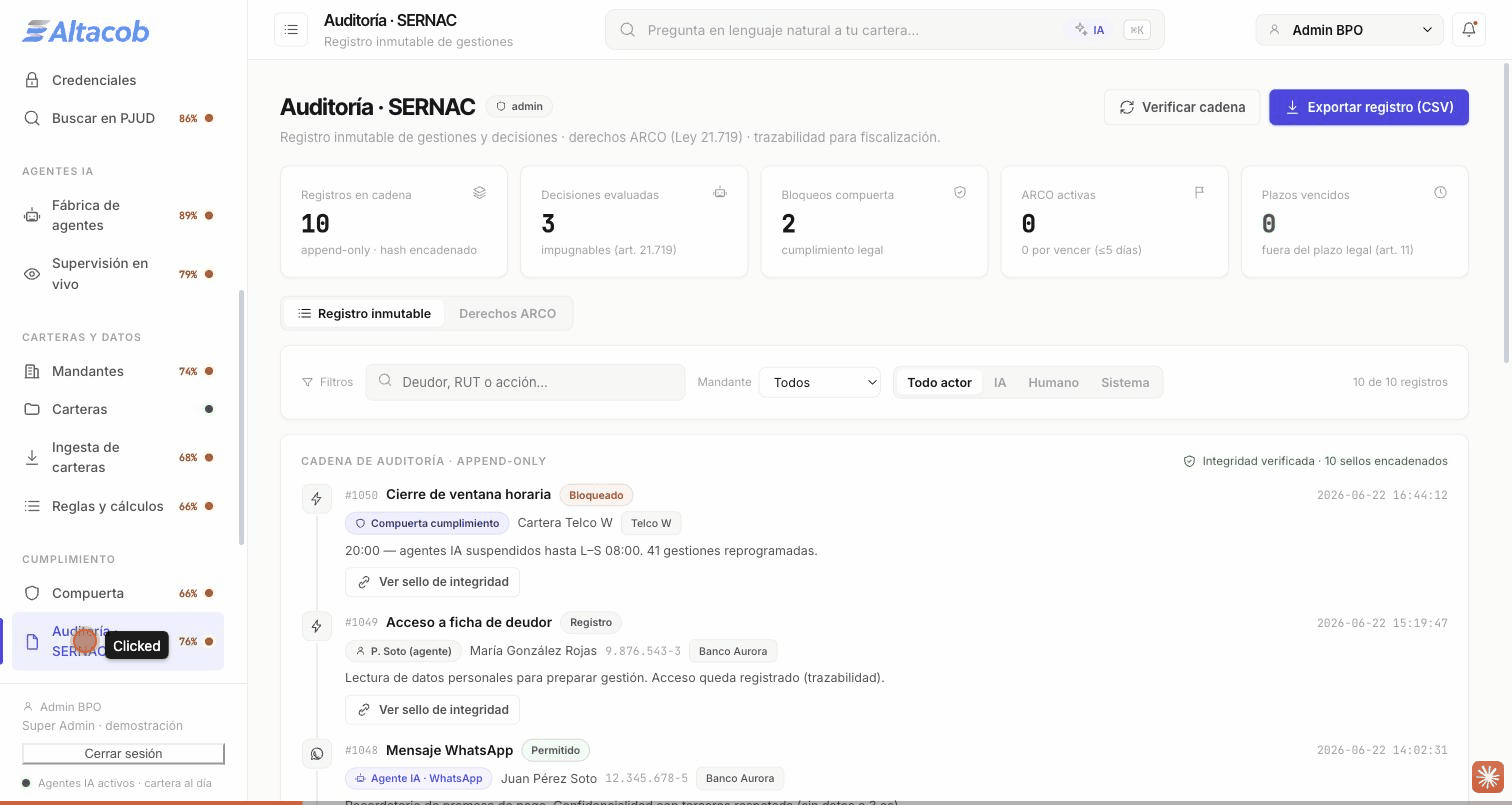
Task: Click Verificar cadena button
Action: (x=1182, y=107)
